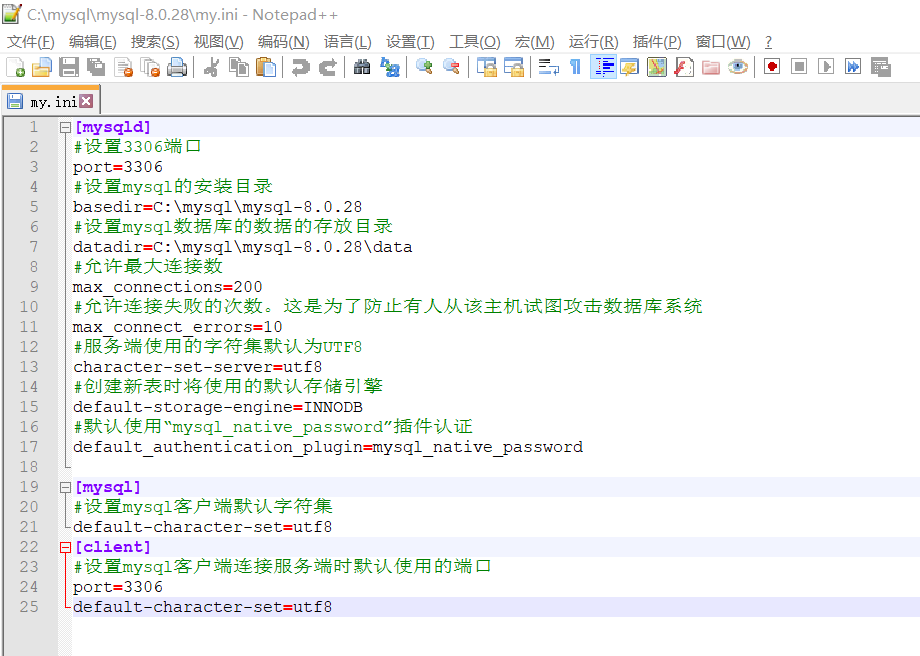
Task: Click the max_connect_errors=10 line
Action: click(177, 327)
